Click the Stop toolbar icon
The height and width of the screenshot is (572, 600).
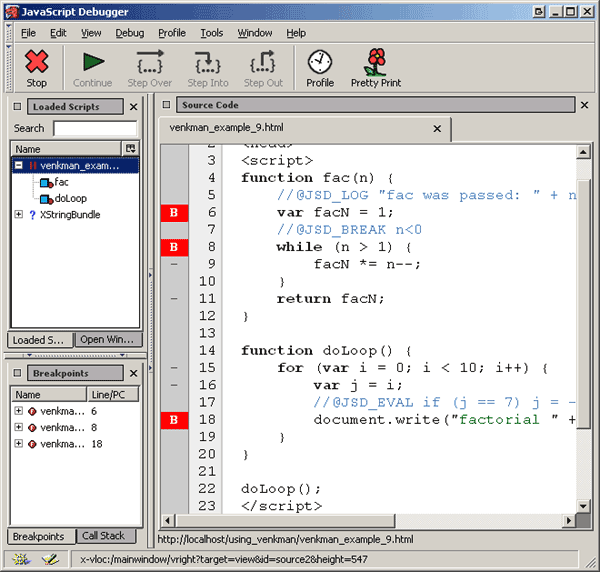[x=36, y=61]
